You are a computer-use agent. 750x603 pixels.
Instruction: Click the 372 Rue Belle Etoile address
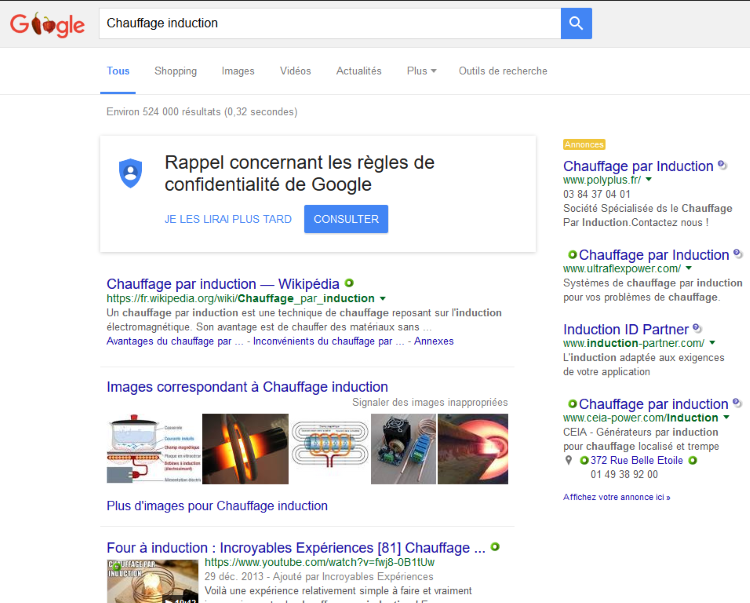[x=637, y=460]
